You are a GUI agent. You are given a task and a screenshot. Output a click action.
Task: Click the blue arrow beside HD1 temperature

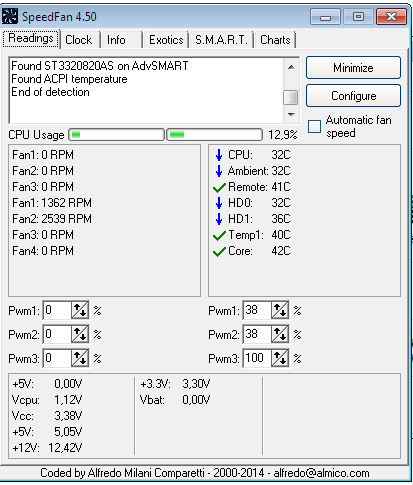coord(219,219)
